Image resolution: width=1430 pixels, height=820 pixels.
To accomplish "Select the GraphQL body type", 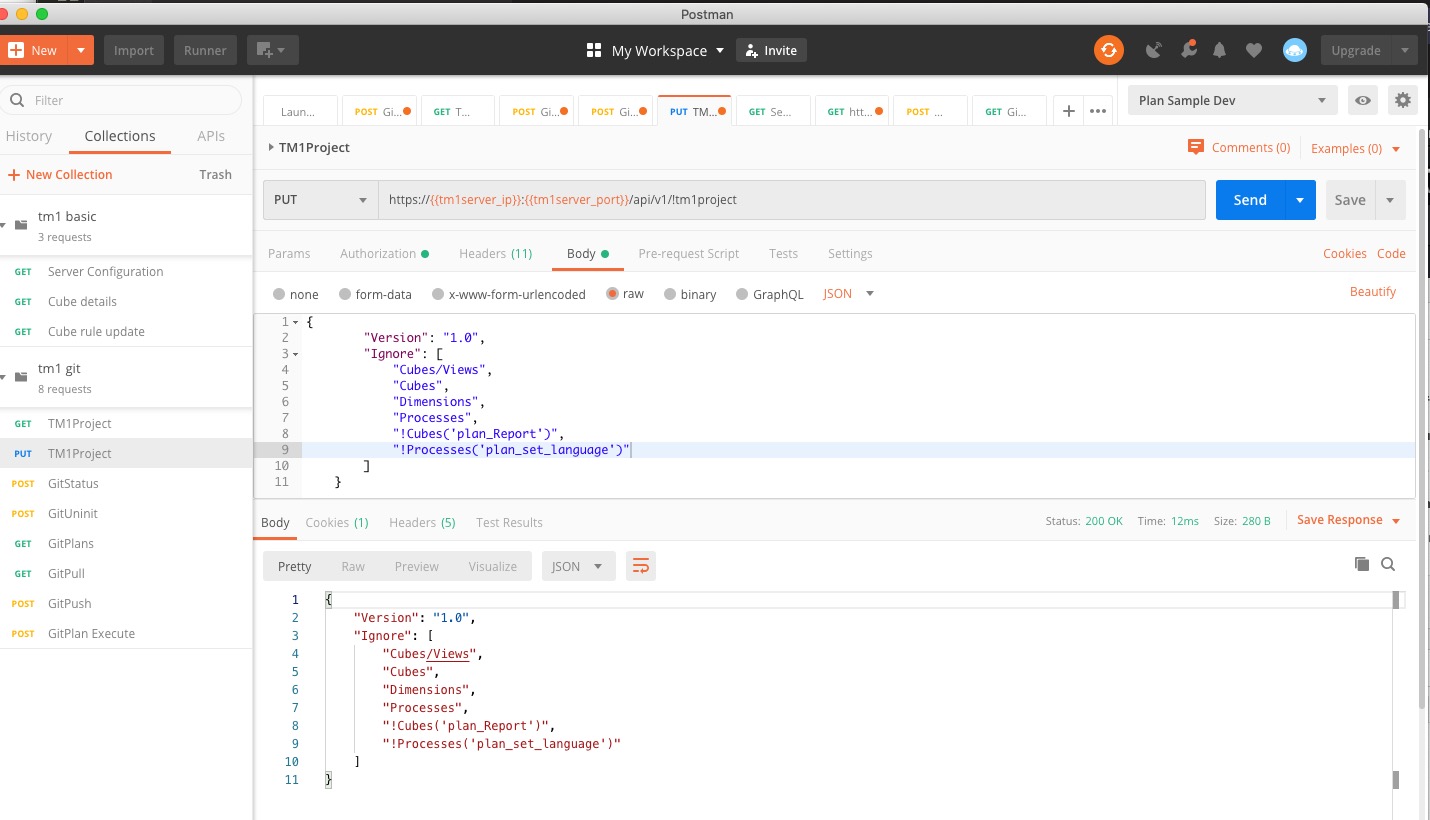I will click(x=742, y=294).
